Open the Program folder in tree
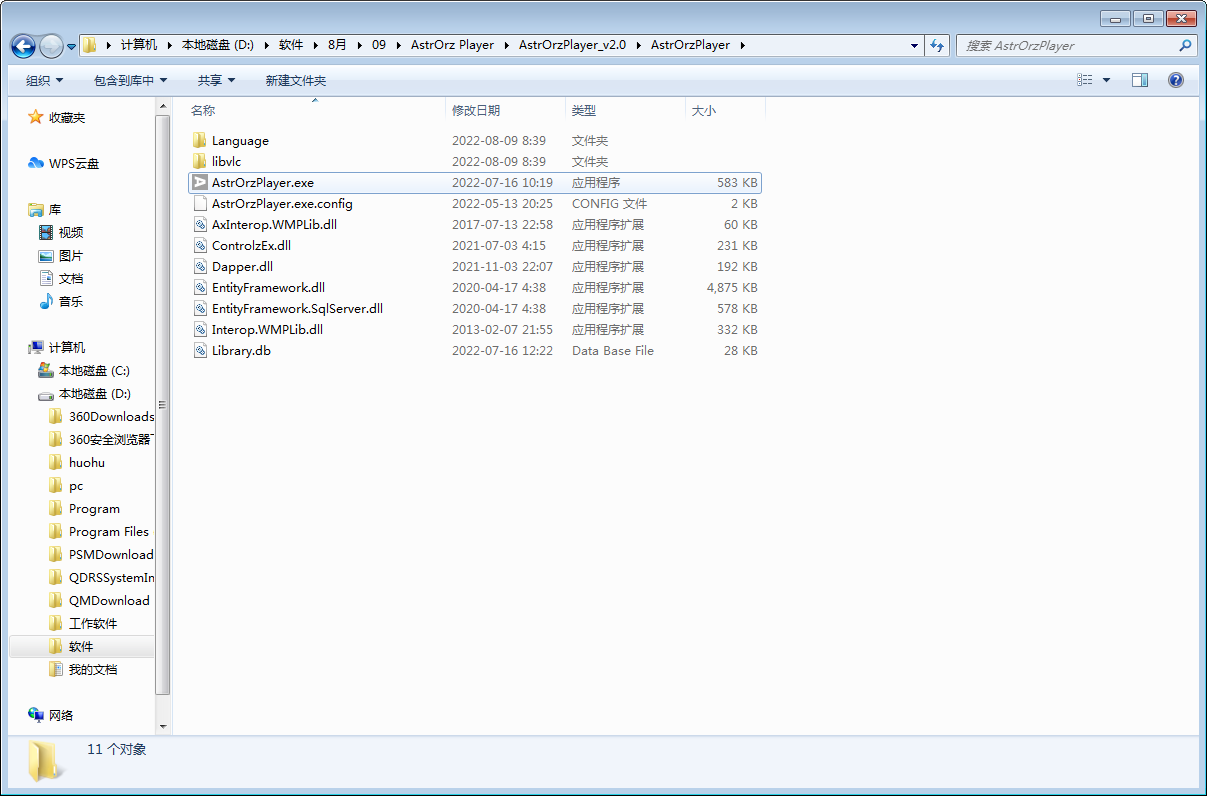This screenshot has height=796, width=1207. tap(94, 509)
